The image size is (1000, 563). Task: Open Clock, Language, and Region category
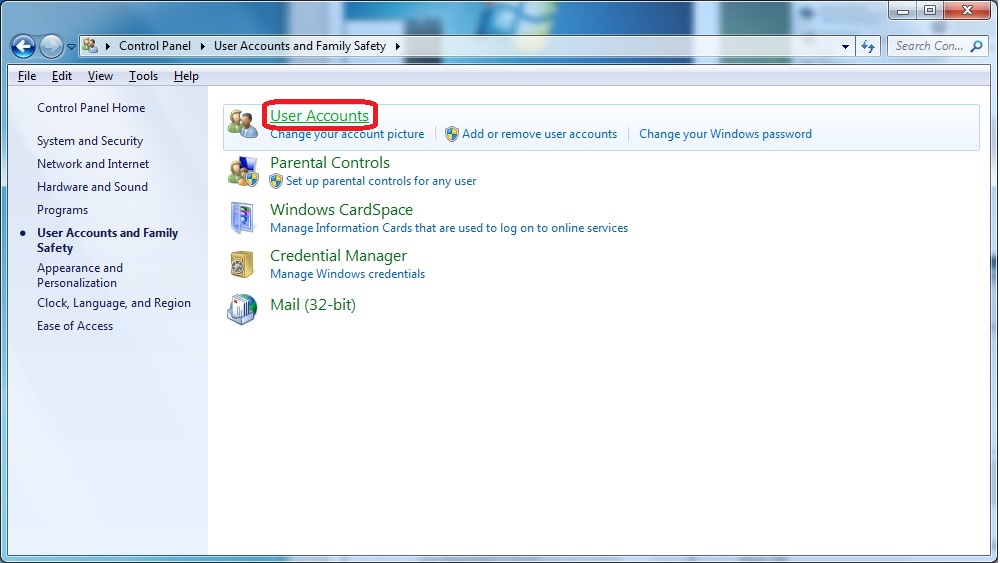pos(114,303)
